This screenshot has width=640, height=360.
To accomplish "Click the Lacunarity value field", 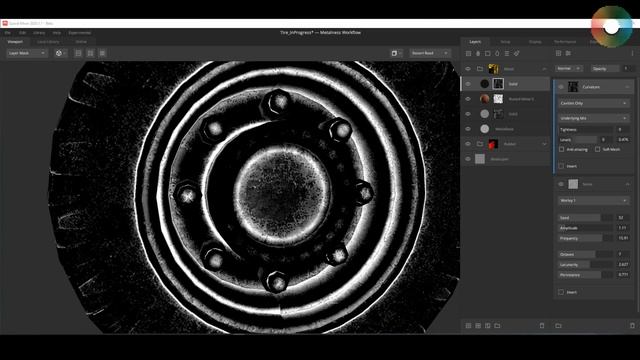I will click(x=623, y=264).
